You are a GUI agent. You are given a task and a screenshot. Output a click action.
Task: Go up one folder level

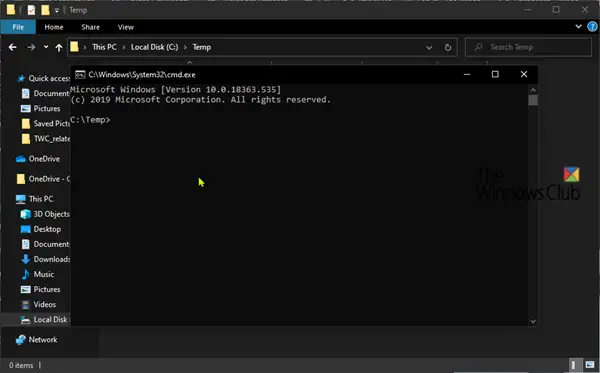coord(59,47)
